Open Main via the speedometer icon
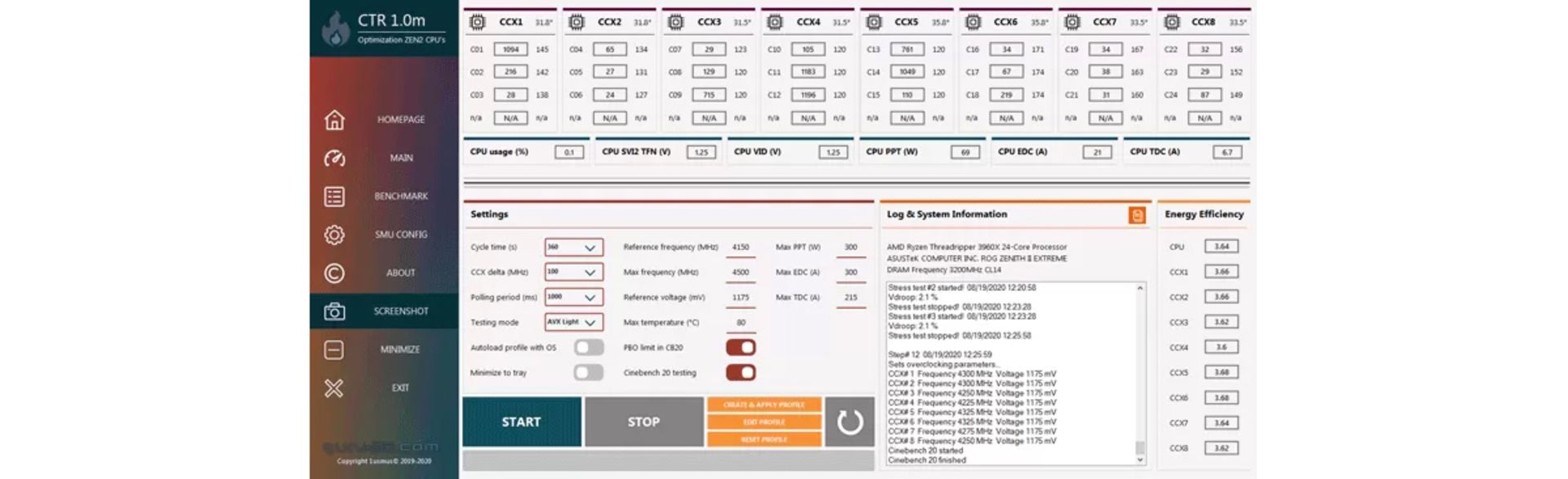The image size is (1568, 479). pyautogui.click(x=334, y=159)
